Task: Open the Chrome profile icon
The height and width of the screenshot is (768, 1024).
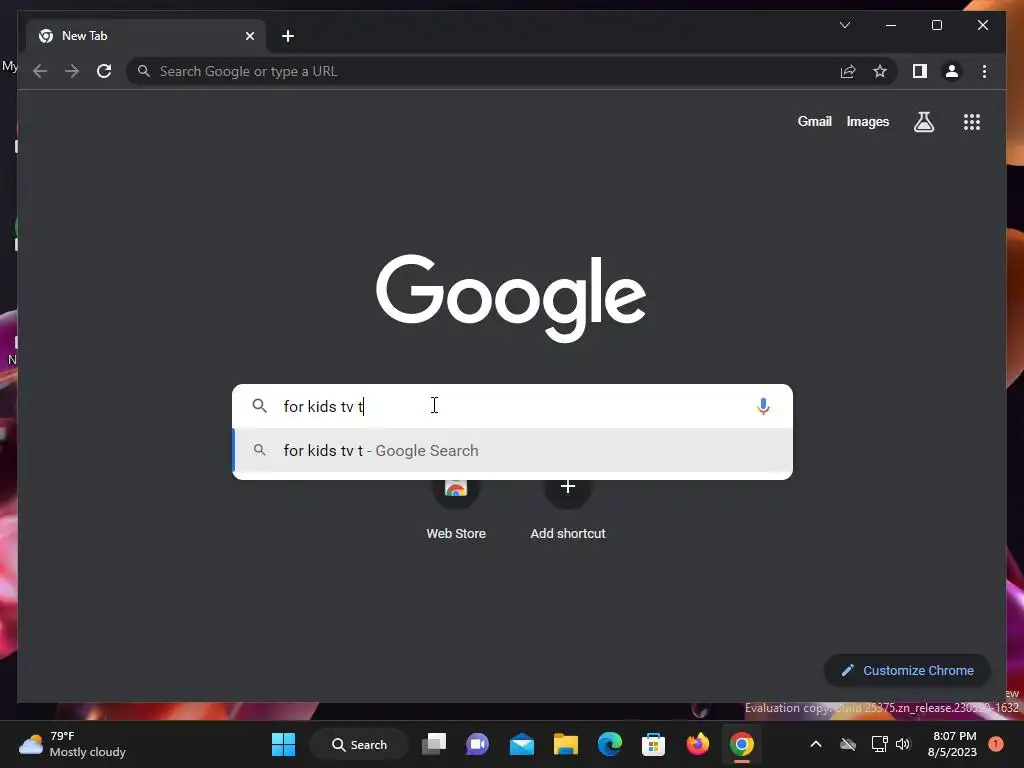Action: point(952,71)
